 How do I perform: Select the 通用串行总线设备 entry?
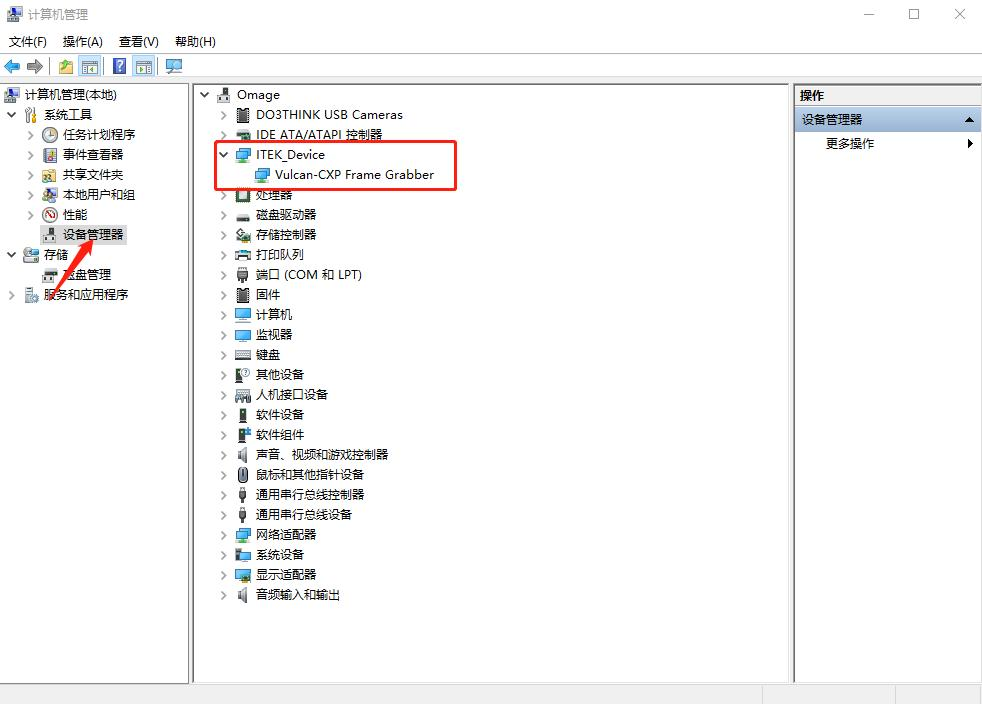pyautogui.click(x=304, y=515)
